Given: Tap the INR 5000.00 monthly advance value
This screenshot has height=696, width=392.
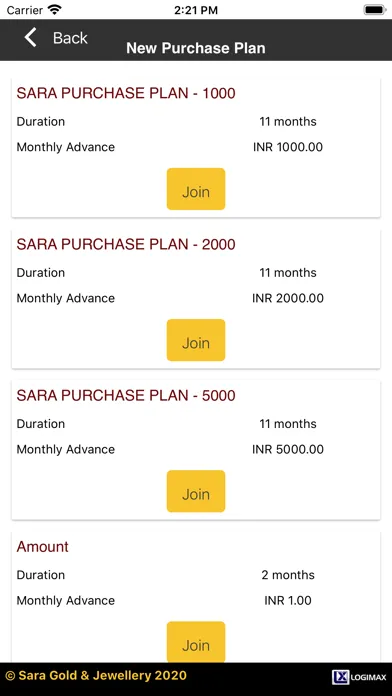Looking at the screenshot, I should coord(288,449).
